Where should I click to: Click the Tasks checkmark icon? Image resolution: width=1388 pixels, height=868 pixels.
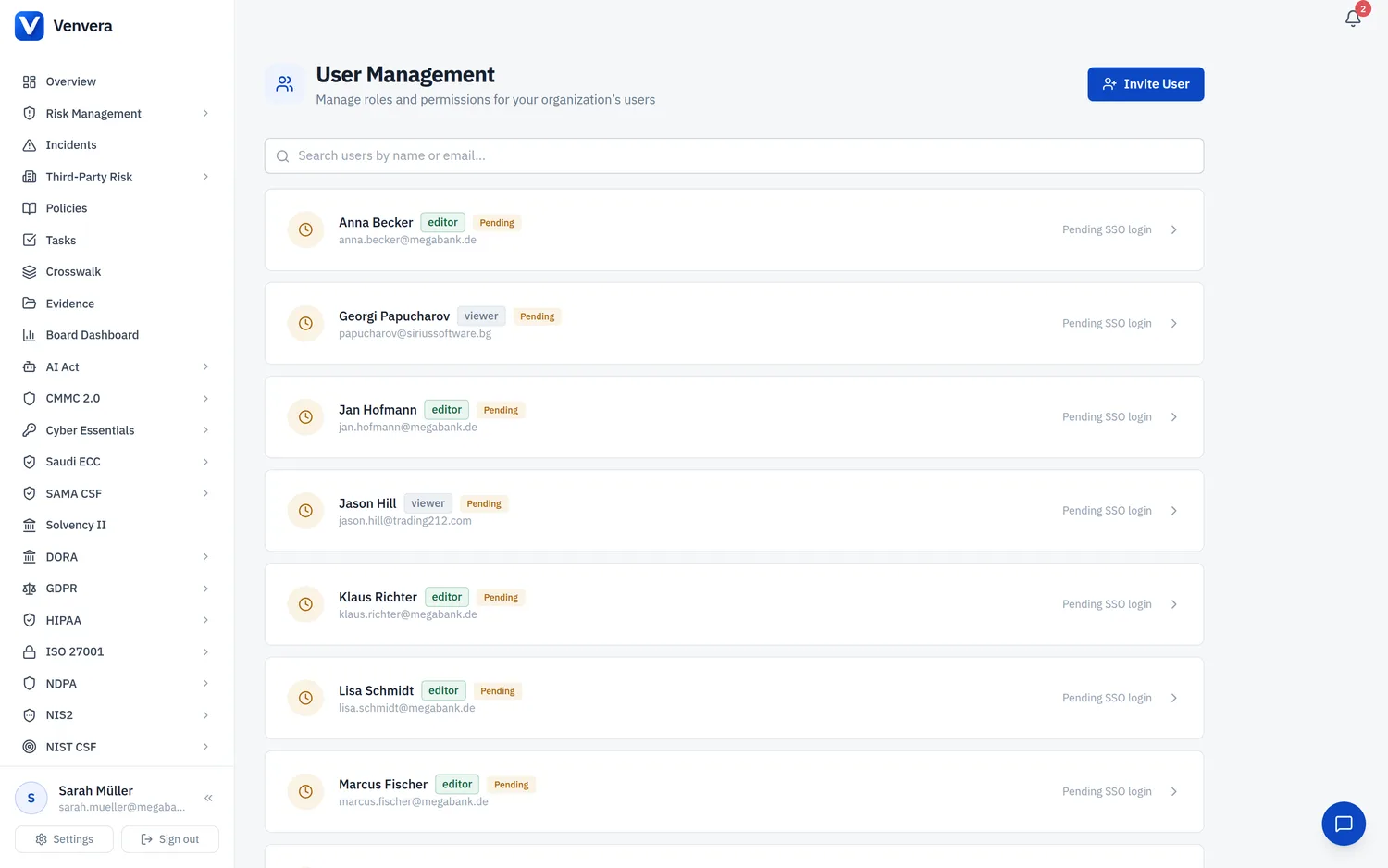click(x=30, y=240)
